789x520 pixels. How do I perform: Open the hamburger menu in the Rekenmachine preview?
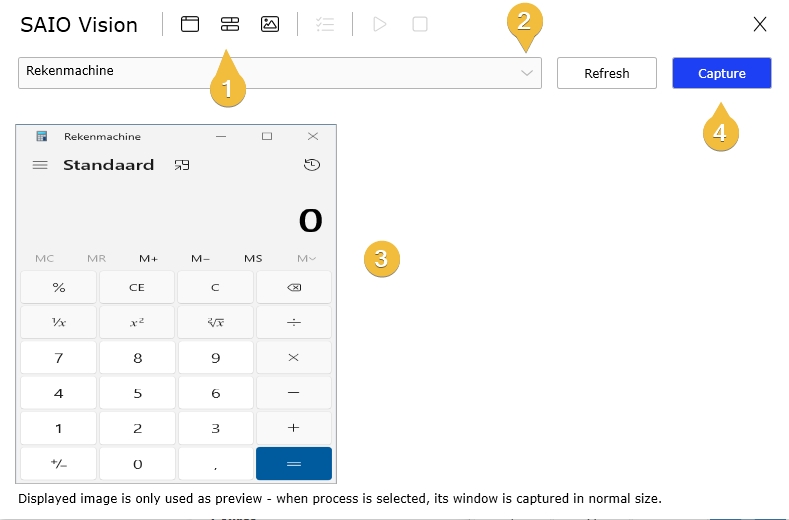40,165
